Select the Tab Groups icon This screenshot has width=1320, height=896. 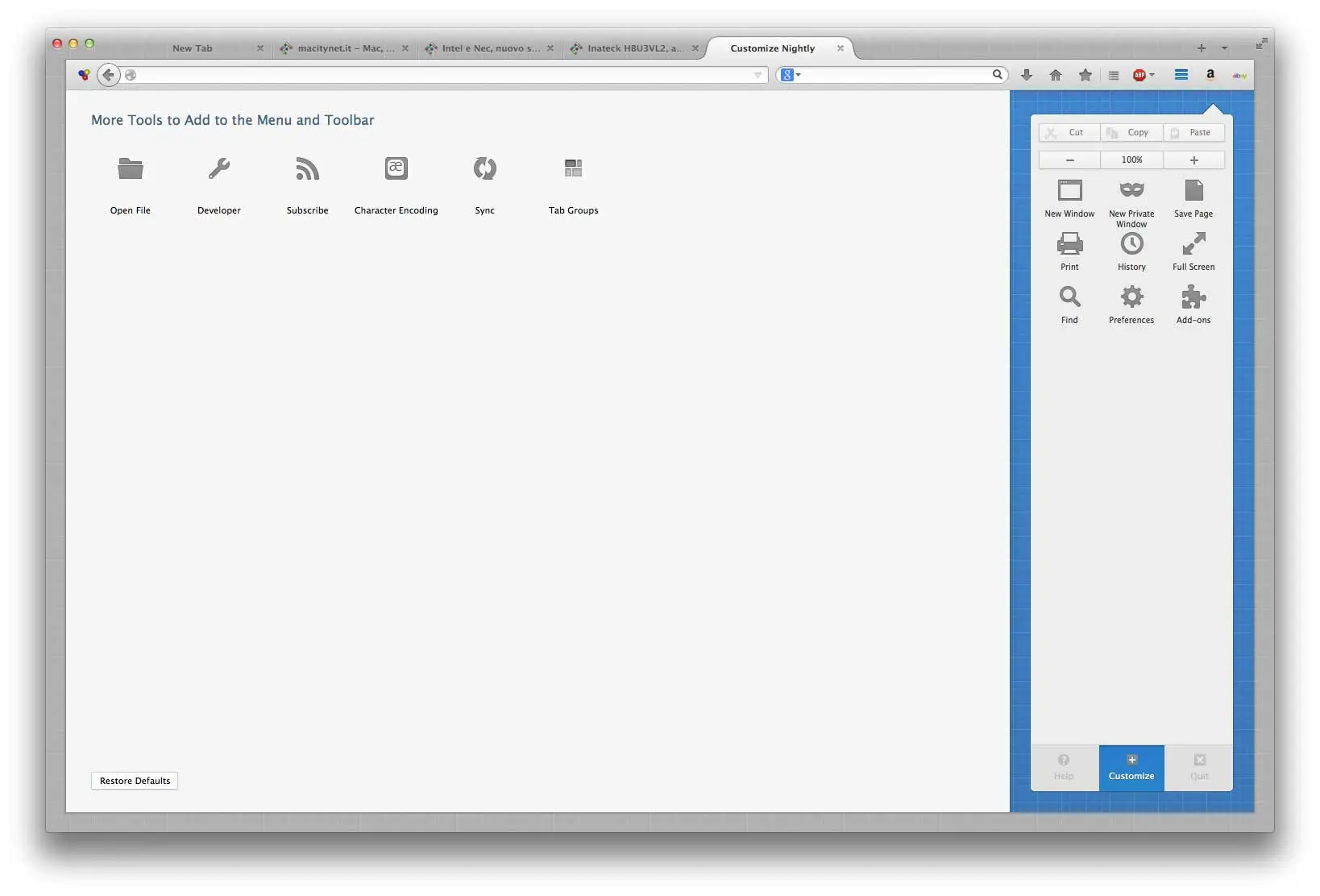point(573,168)
